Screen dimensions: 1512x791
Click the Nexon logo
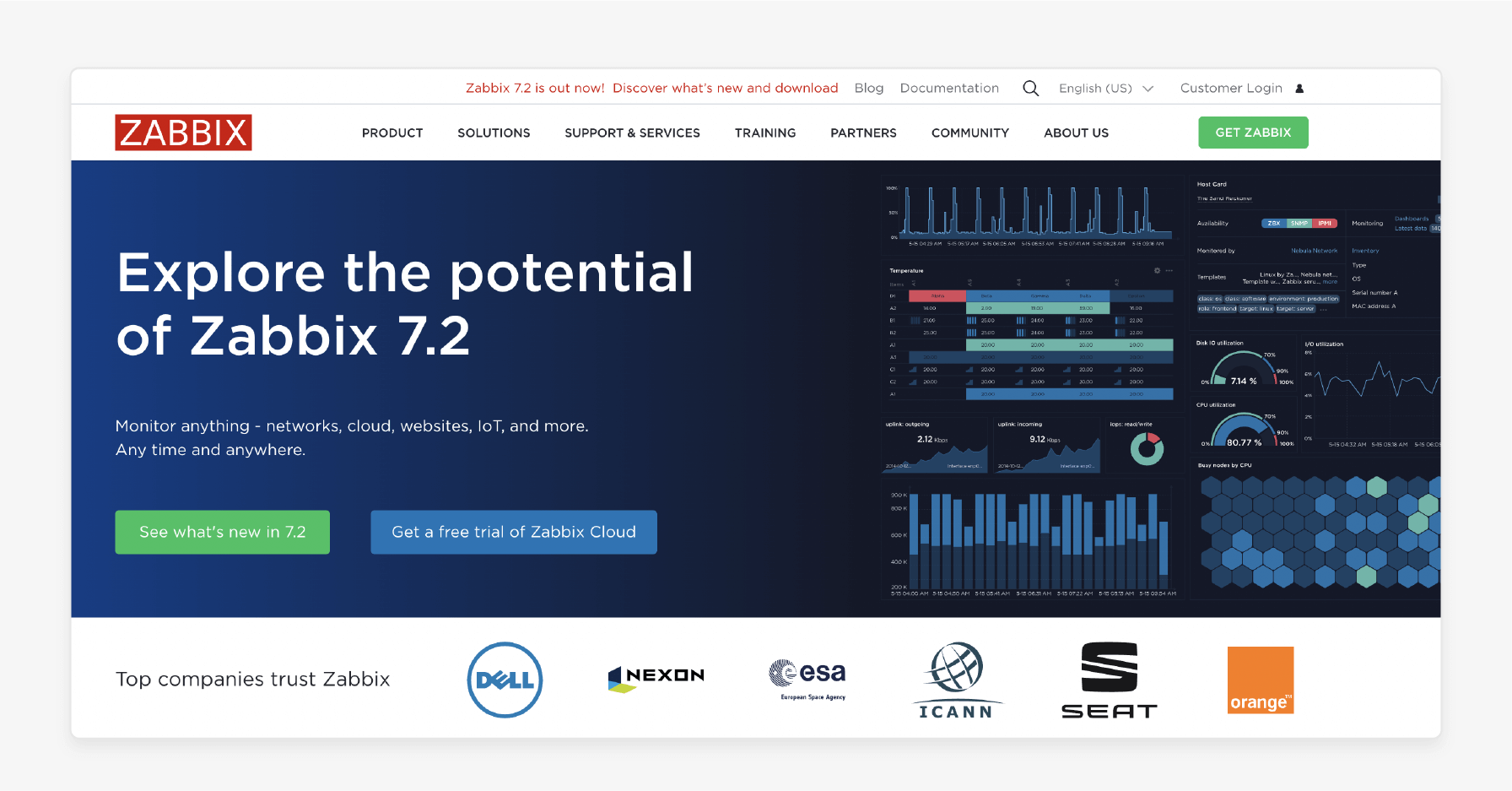click(656, 678)
